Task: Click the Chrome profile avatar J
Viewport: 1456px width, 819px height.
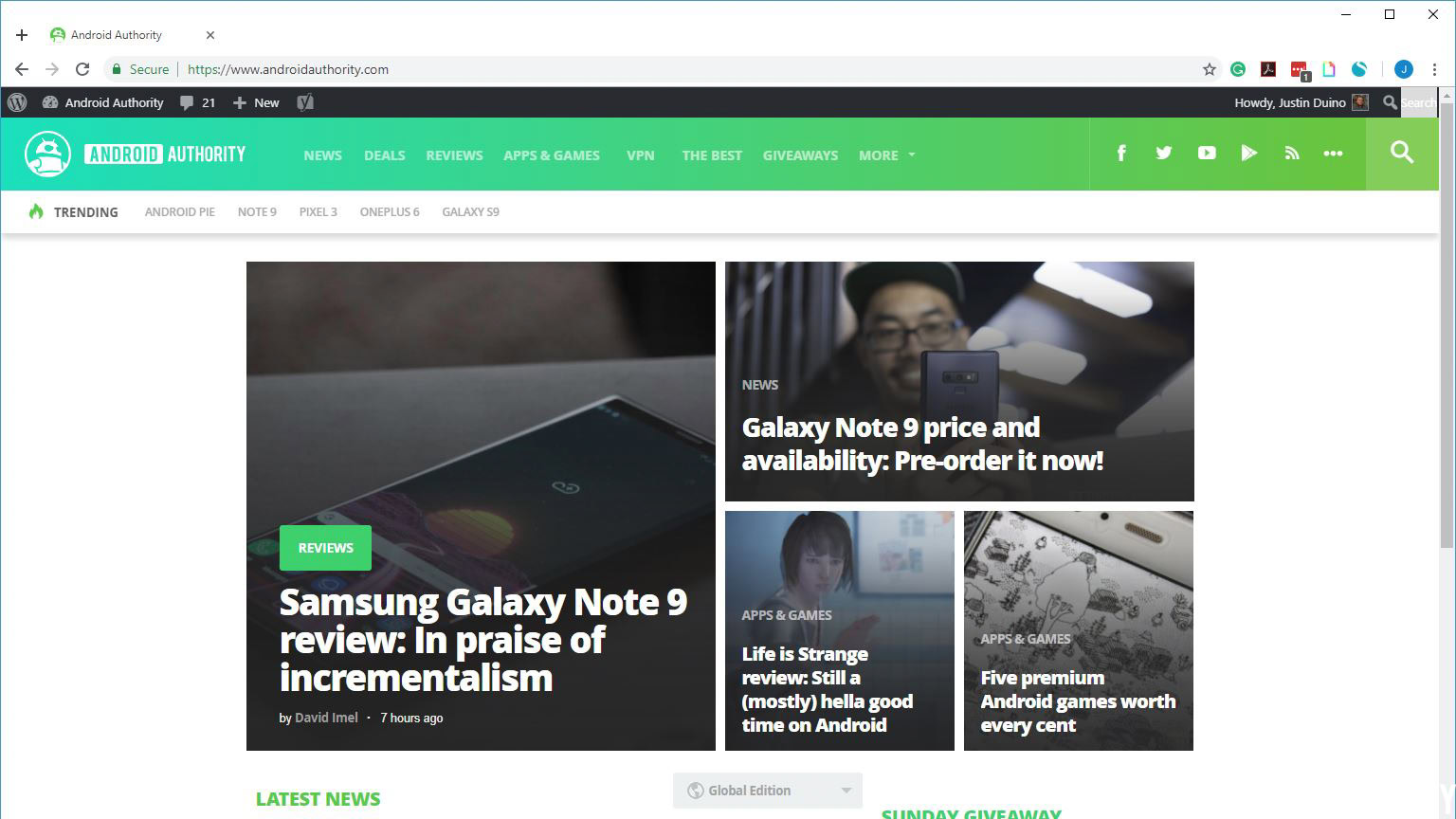Action: click(1404, 69)
